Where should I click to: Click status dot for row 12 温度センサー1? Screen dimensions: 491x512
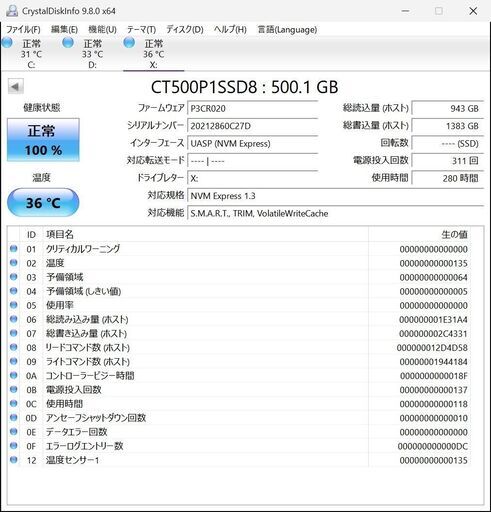14,460
